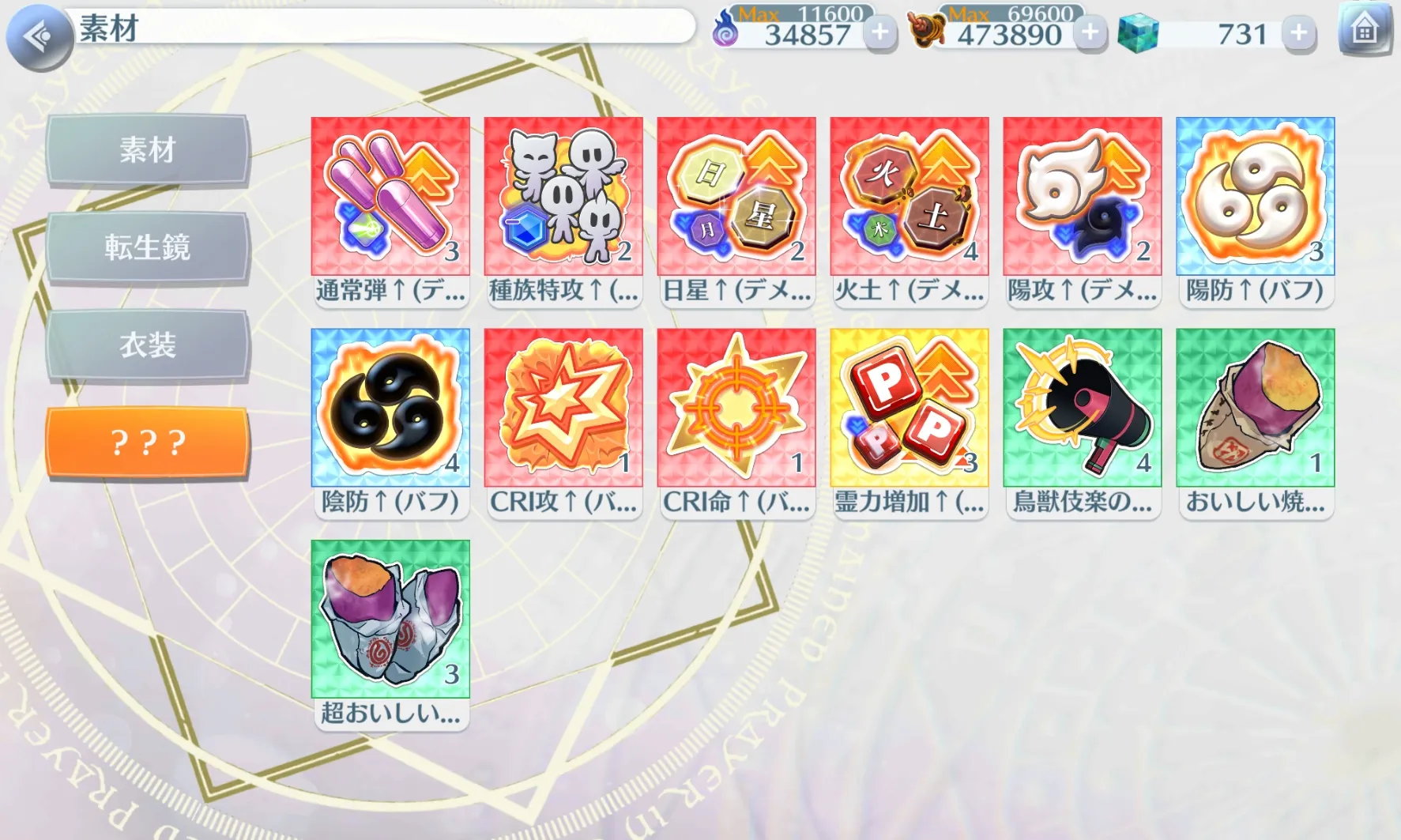Add more spirit points plus button

(880, 33)
